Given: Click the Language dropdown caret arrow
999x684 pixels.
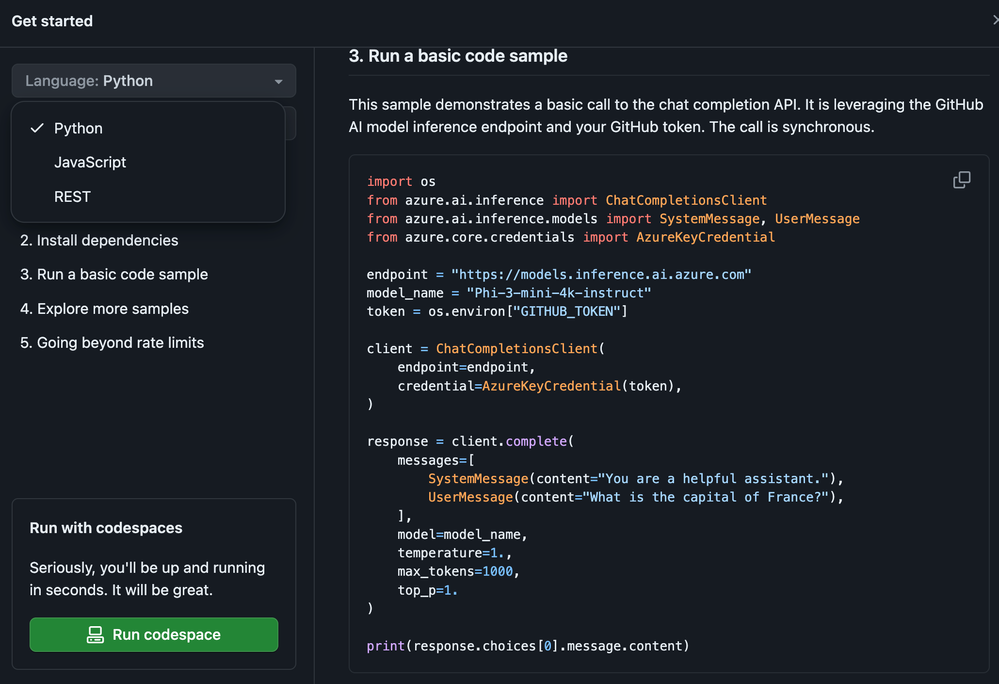Looking at the screenshot, I should click(x=278, y=82).
